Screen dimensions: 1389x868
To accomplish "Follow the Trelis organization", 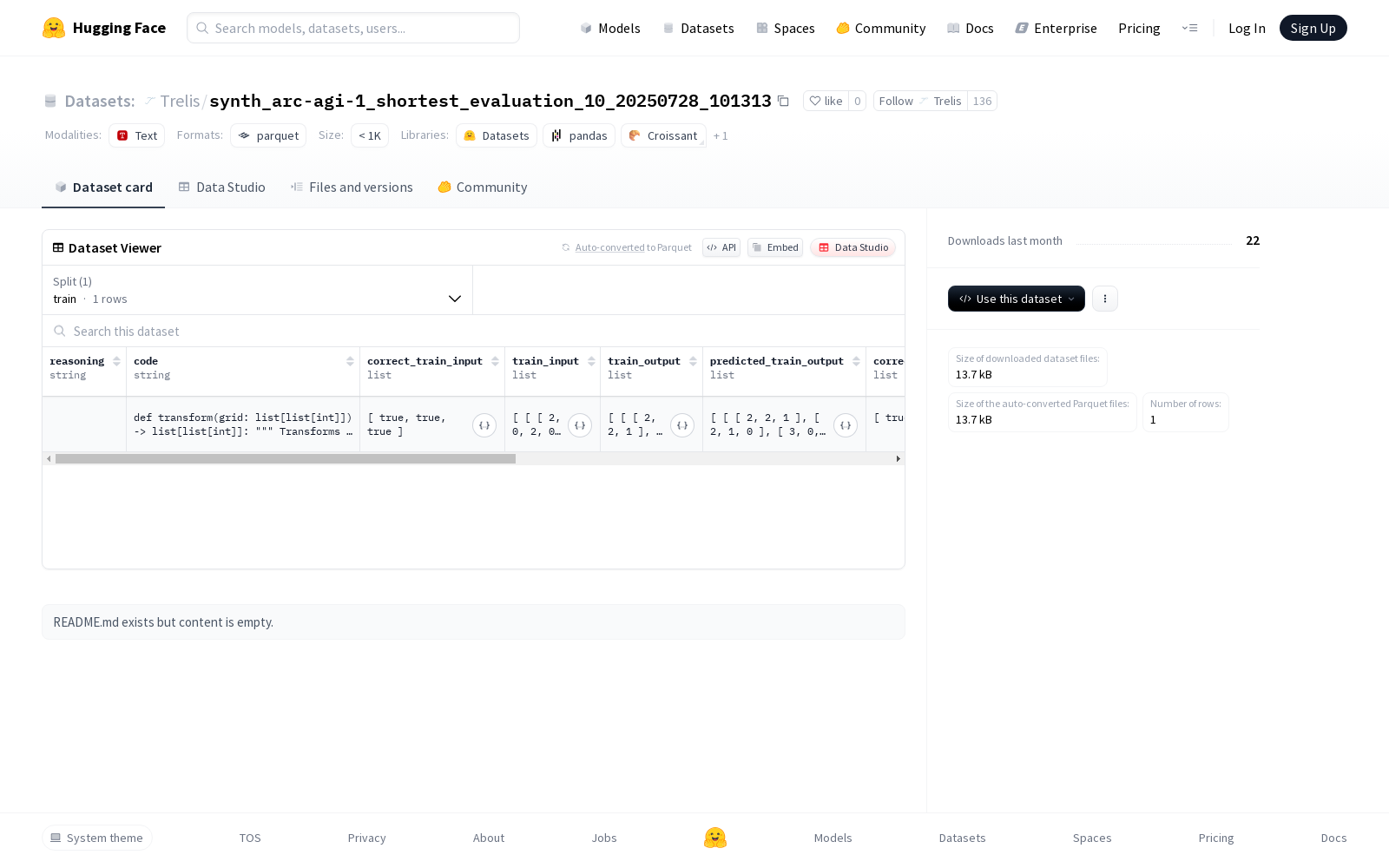I will (x=920, y=101).
